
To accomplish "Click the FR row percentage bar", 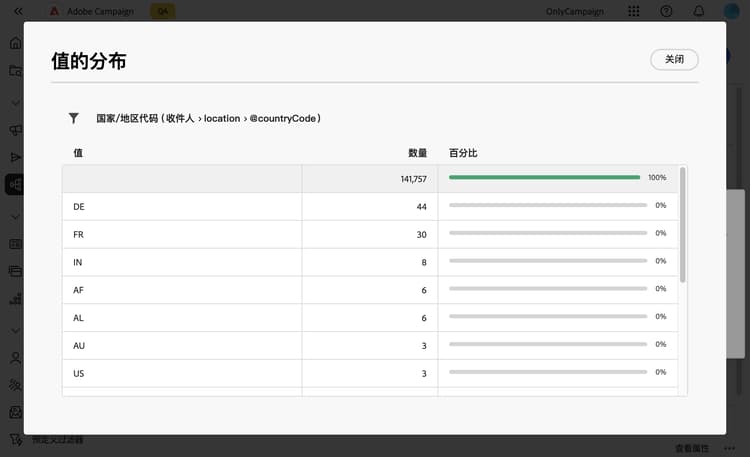I will tap(548, 233).
